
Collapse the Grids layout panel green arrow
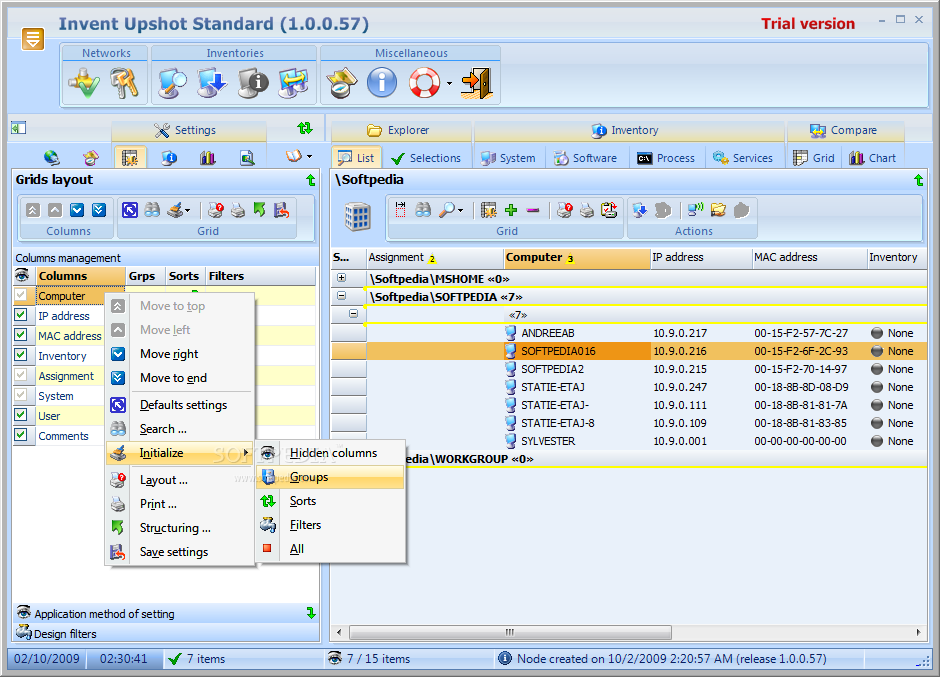311,179
